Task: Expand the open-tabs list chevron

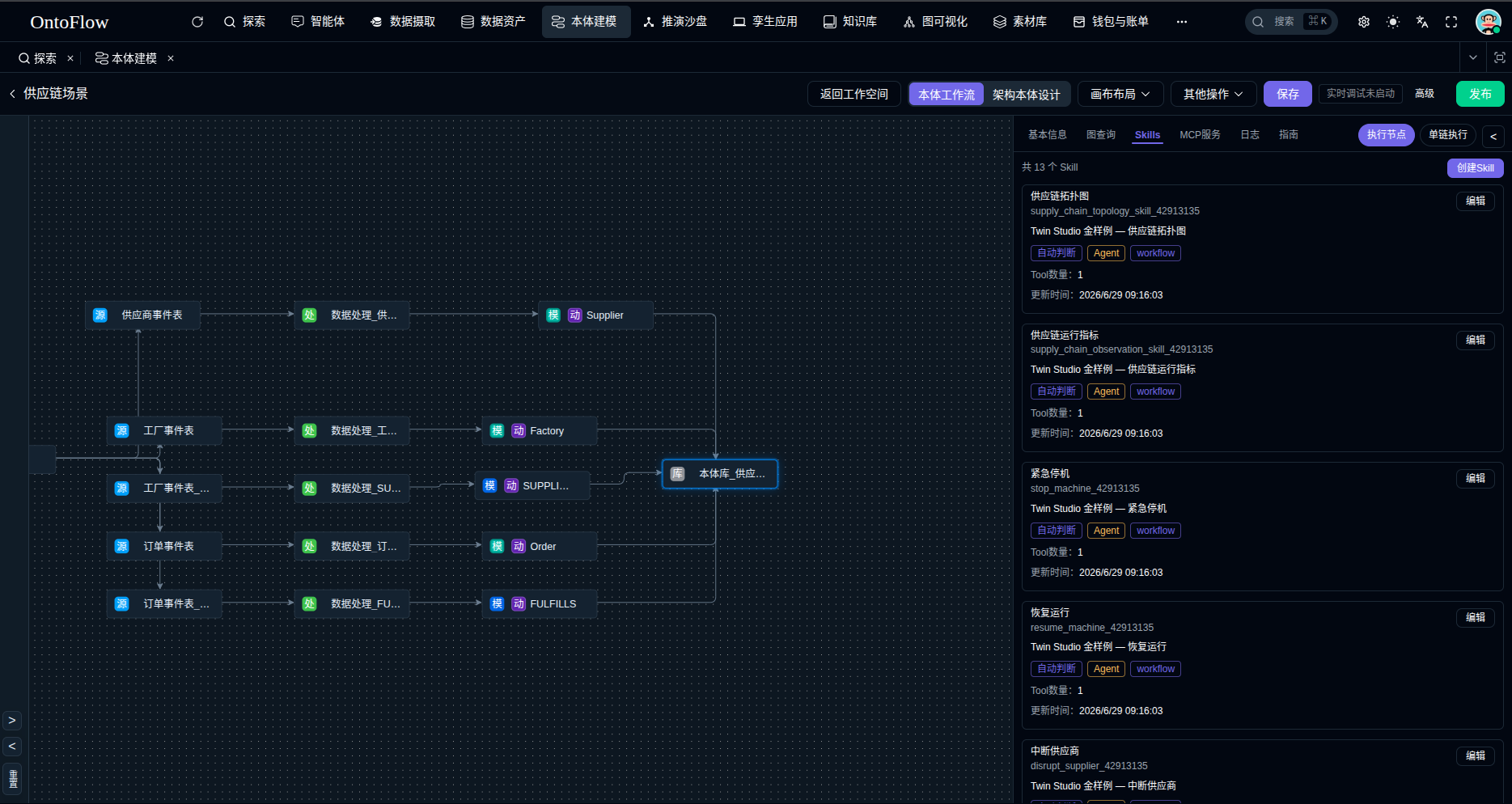Action: tap(1473, 57)
